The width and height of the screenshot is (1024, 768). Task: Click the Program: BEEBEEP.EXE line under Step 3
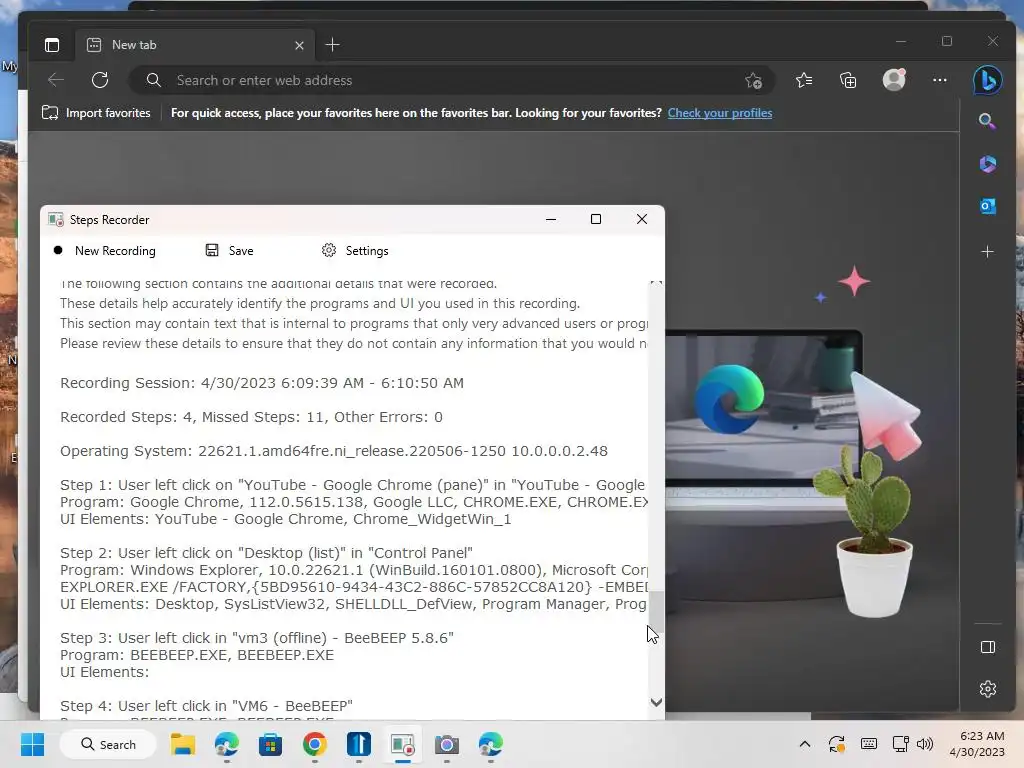197,655
